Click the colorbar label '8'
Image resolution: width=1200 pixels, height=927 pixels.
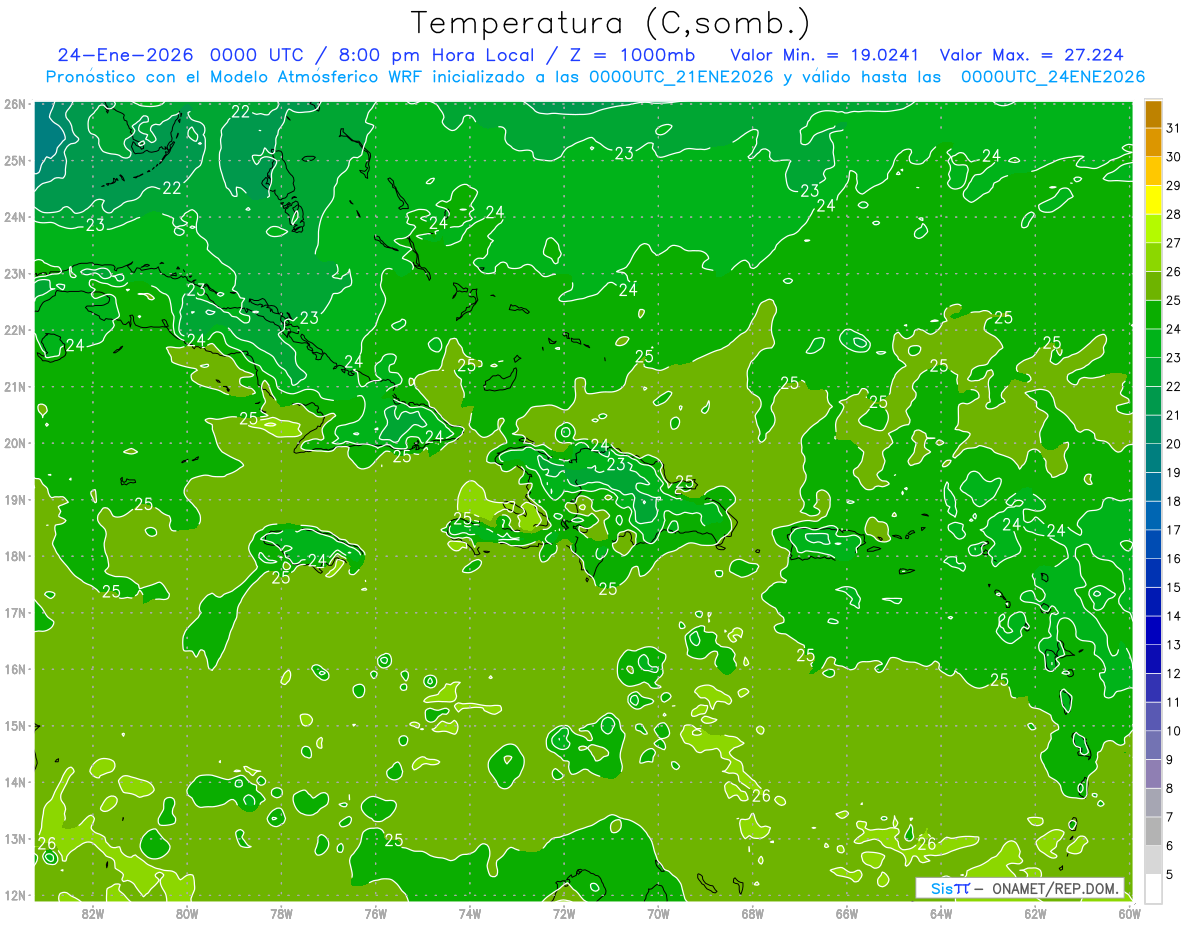click(1169, 788)
